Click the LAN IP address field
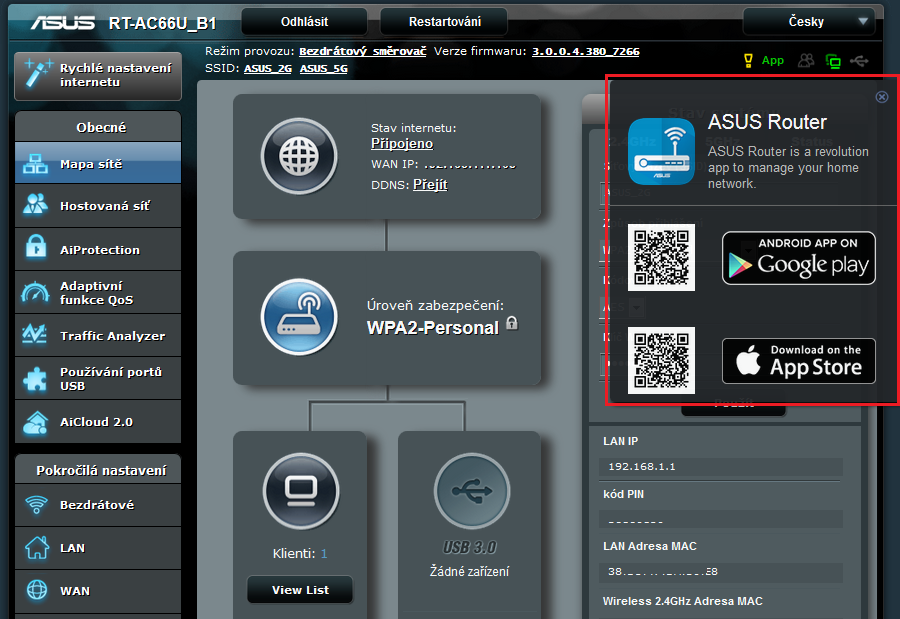 tap(721, 467)
